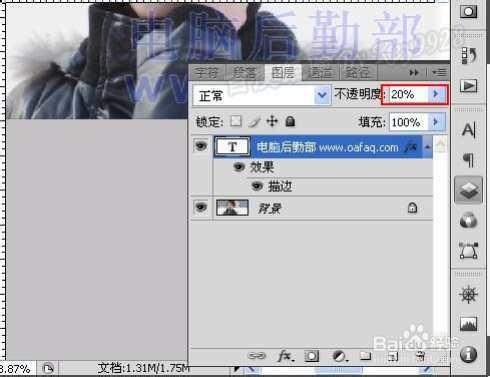The width and height of the screenshot is (490, 377).
Task: Click the status bar info arrow
Action: pos(237,368)
